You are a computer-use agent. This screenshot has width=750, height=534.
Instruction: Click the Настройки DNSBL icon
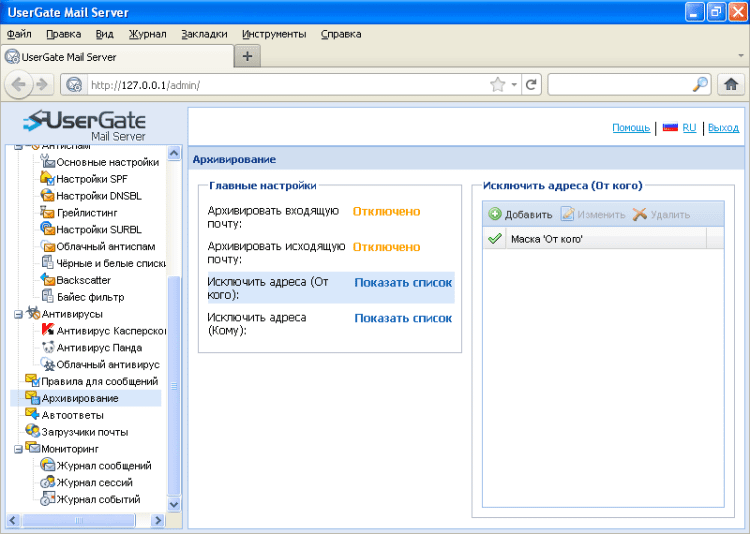coord(47,195)
